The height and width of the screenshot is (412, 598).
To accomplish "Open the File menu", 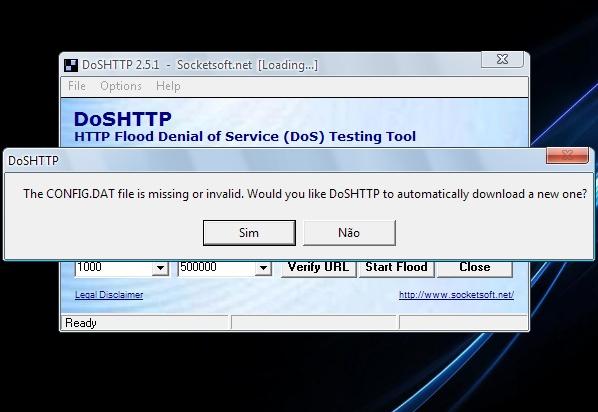I will [x=77, y=86].
